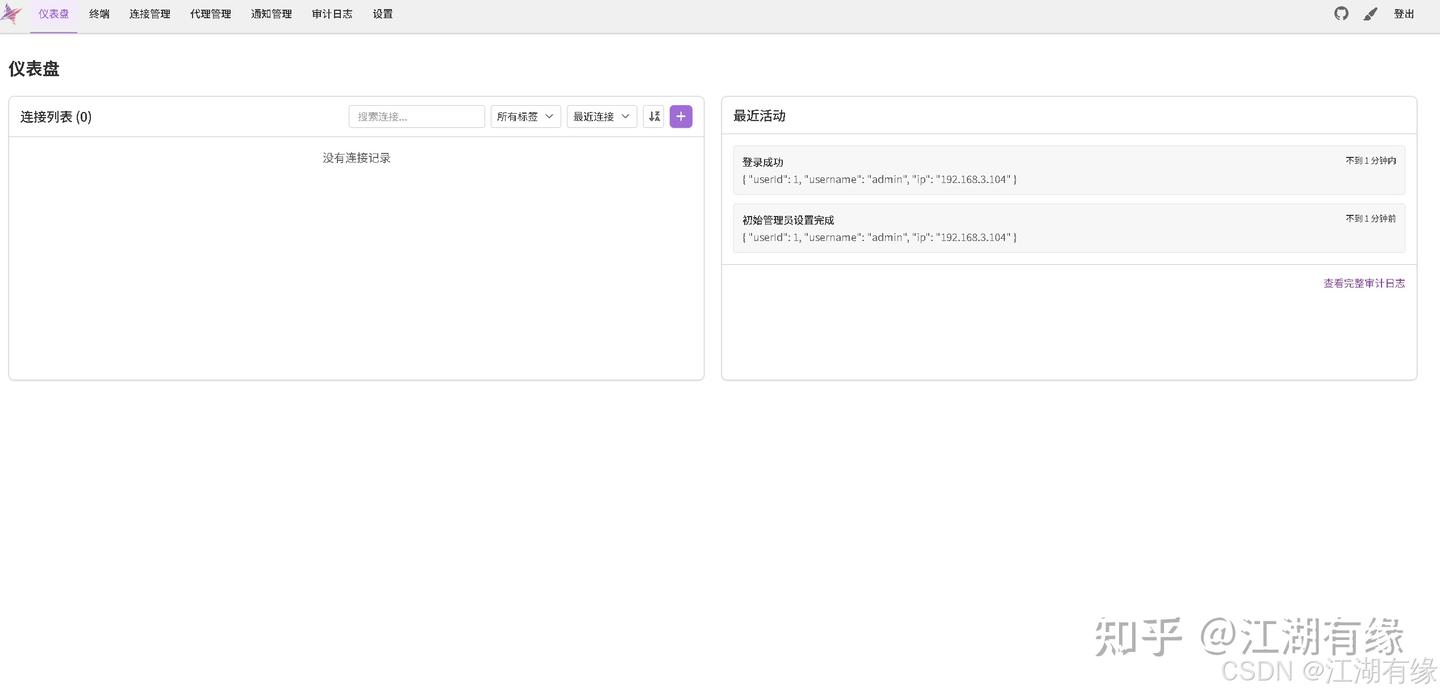1440x694 pixels.
Task: Click the 查看完整审计日志 link
Action: [1363, 283]
